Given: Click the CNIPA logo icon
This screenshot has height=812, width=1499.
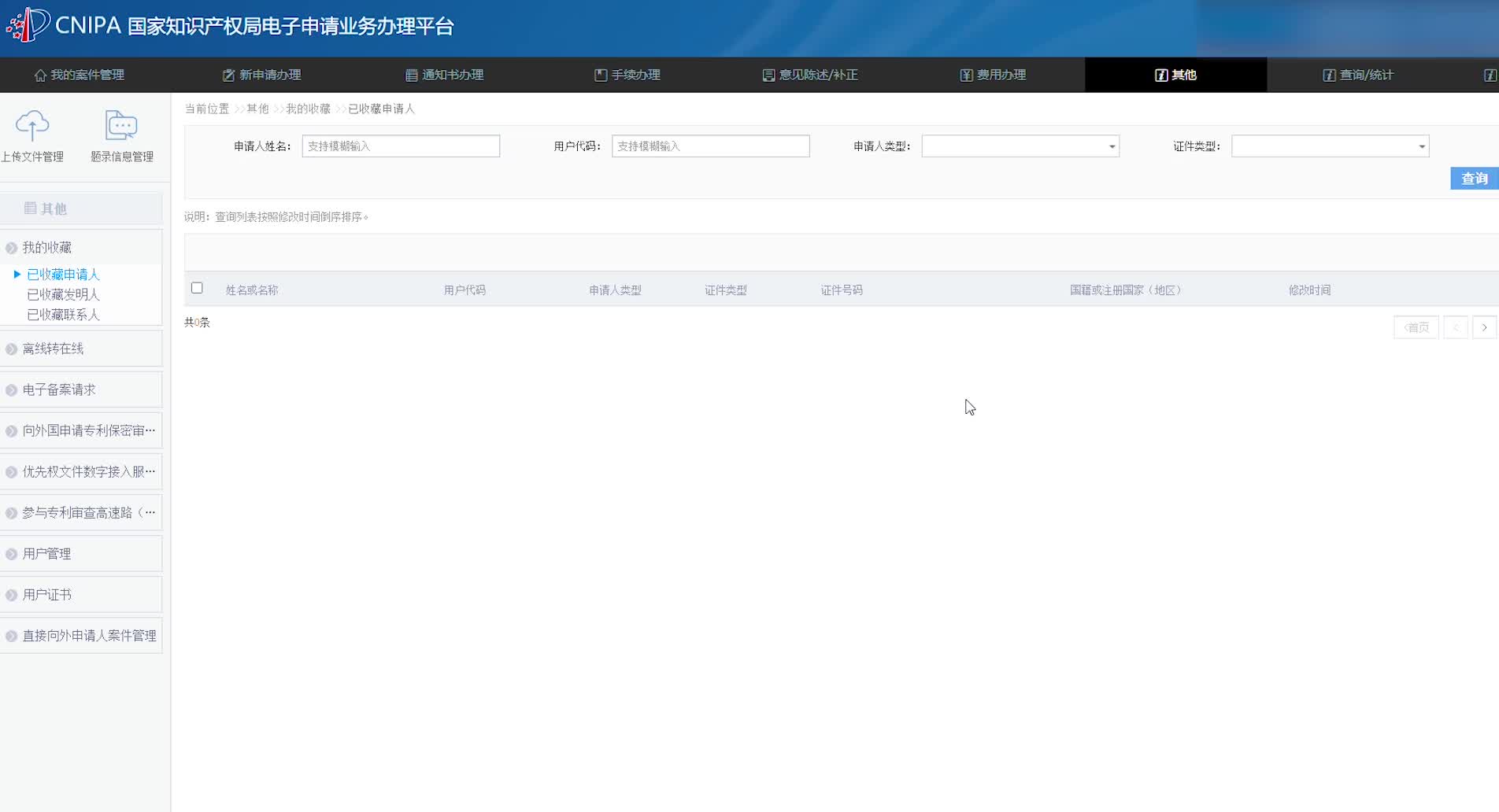Looking at the screenshot, I should pos(28,24).
